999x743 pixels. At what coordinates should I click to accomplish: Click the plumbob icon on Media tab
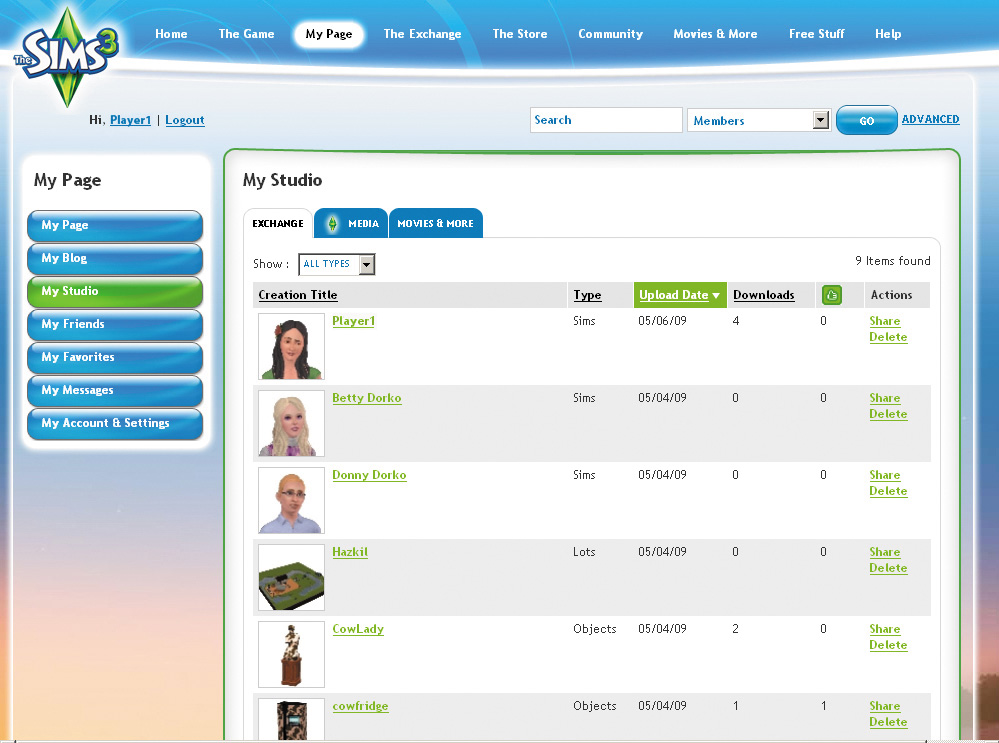point(332,224)
